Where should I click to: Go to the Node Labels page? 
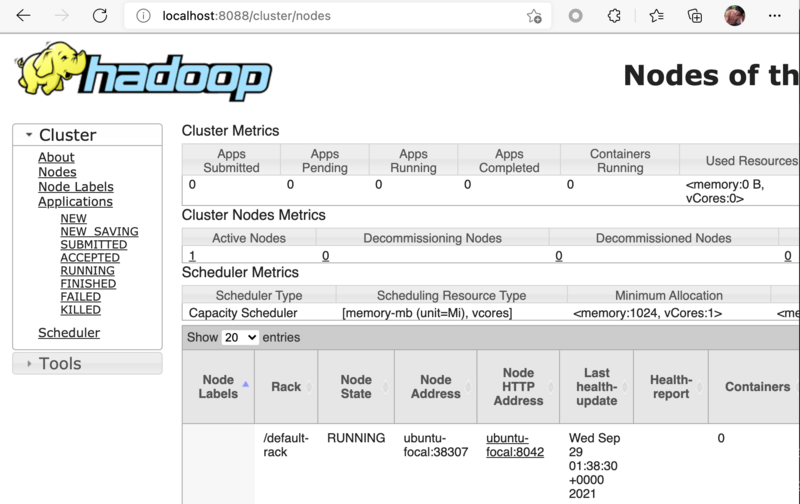(x=76, y=187)
